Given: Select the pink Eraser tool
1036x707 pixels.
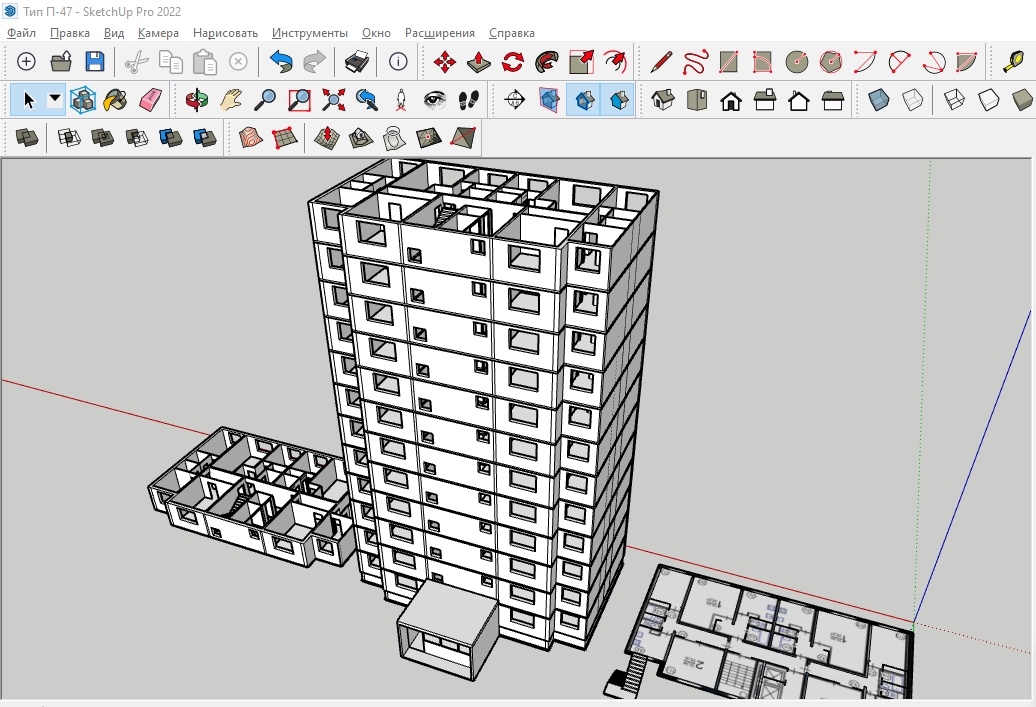Looking at the screenshot, I should (151, 100).
